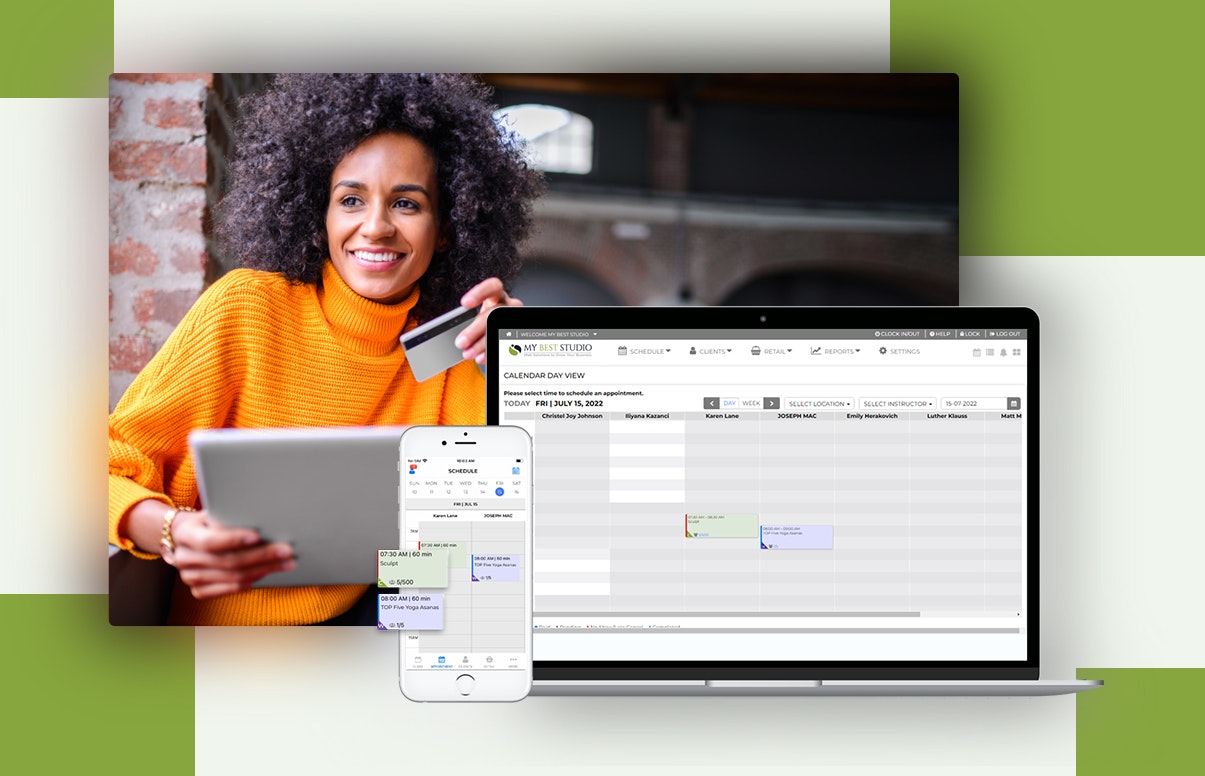
Task: Switch to the WEEK view
Action: 751,403
